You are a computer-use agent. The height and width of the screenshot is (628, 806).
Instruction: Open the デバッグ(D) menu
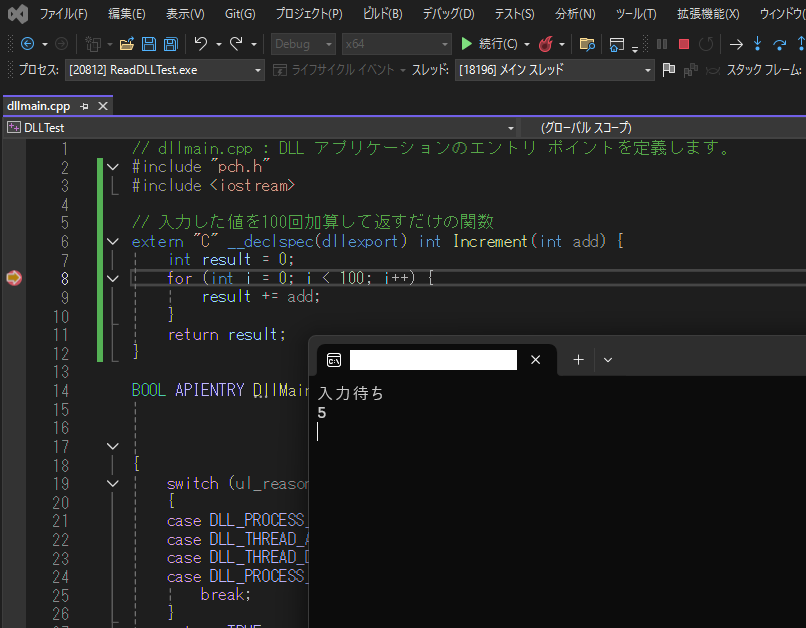point(448,14)
